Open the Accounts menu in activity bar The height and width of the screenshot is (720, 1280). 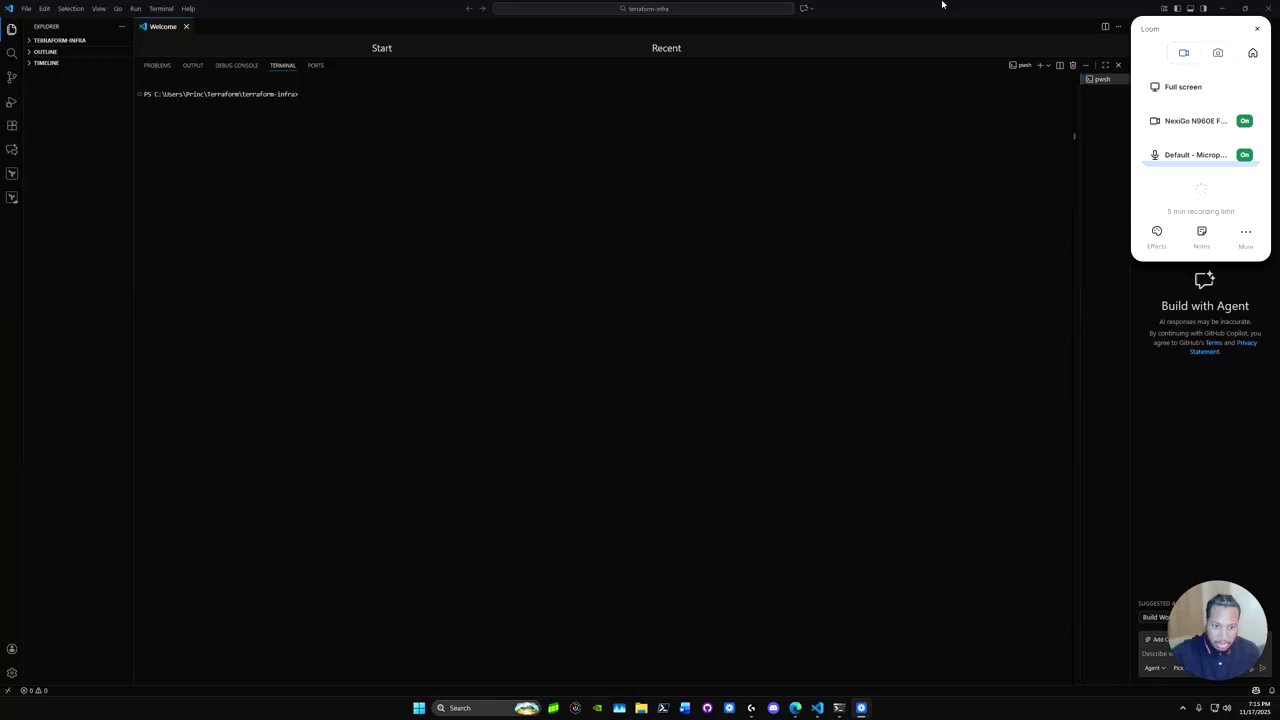(12, 649)
